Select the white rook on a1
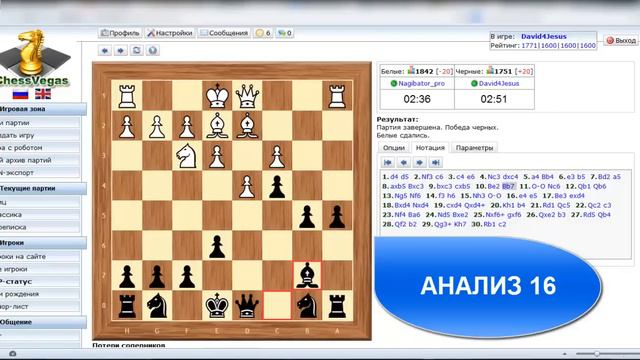Viewport: 640px width, 360px height. click(337, 97)
